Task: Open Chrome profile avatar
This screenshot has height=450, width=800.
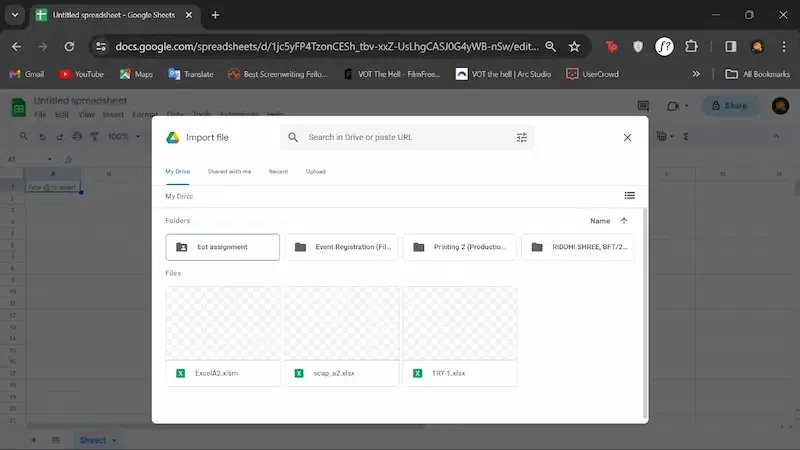Action: click(757, 46)
